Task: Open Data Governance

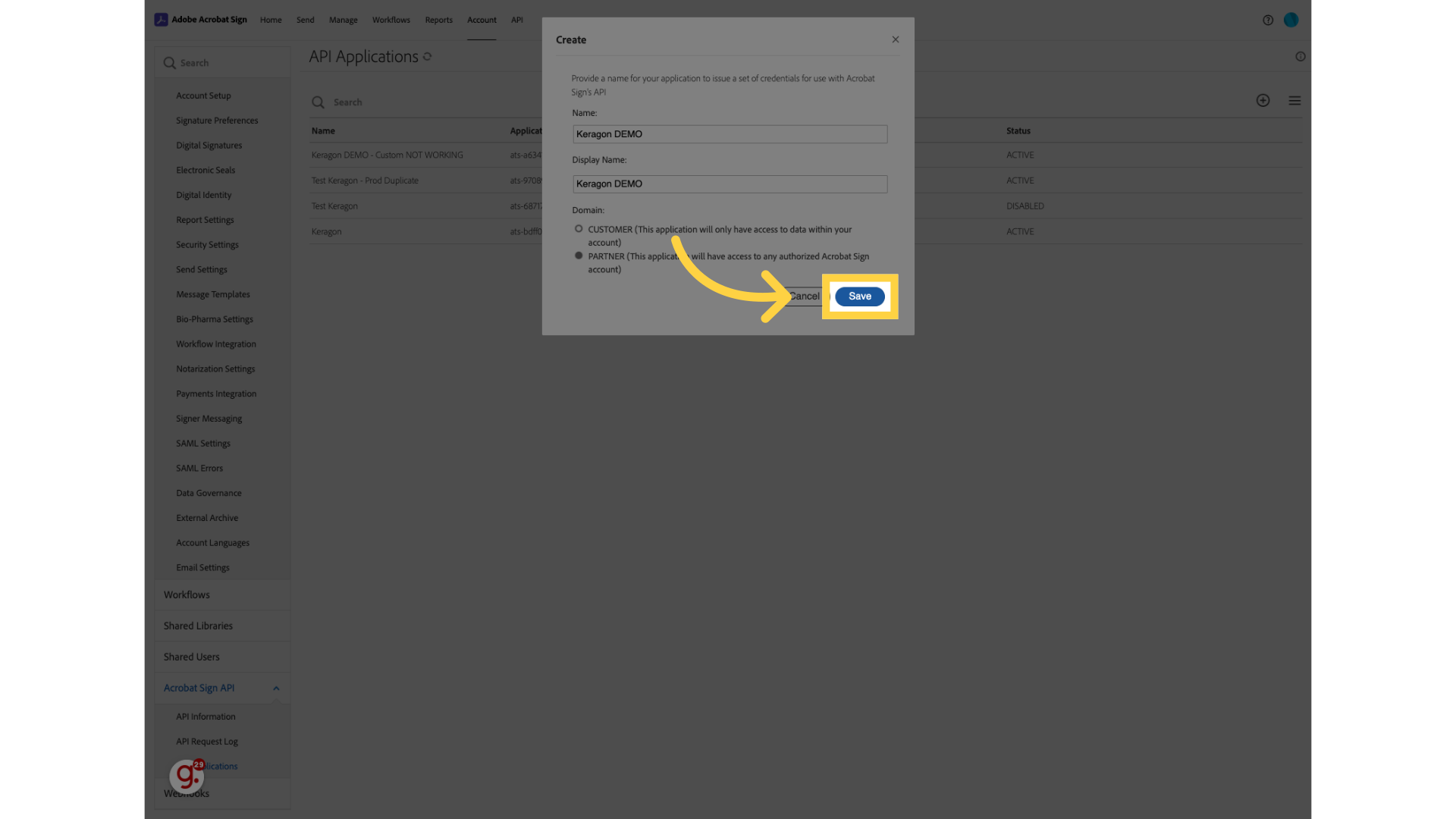Action: (x=209, y=494)
